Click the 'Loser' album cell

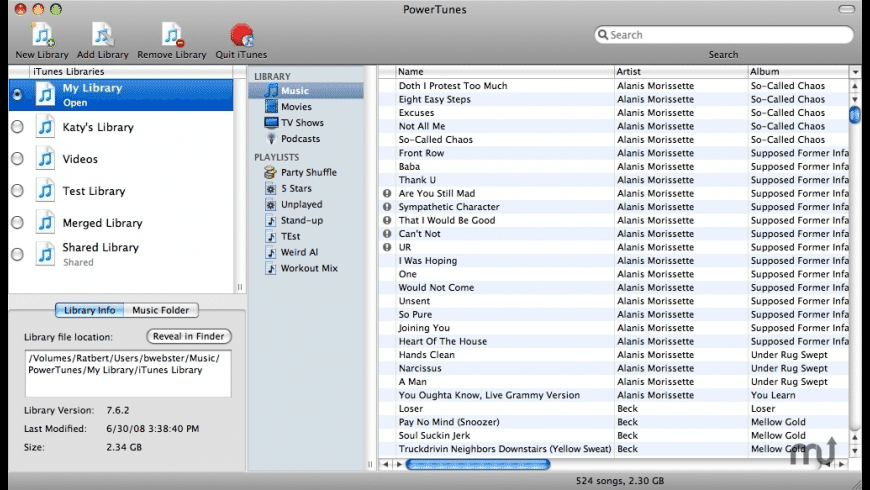point(763,408)
